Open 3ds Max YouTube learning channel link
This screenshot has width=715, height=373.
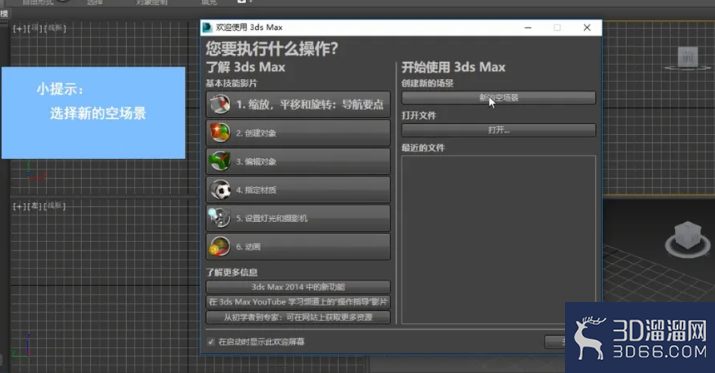pos(298,302)
